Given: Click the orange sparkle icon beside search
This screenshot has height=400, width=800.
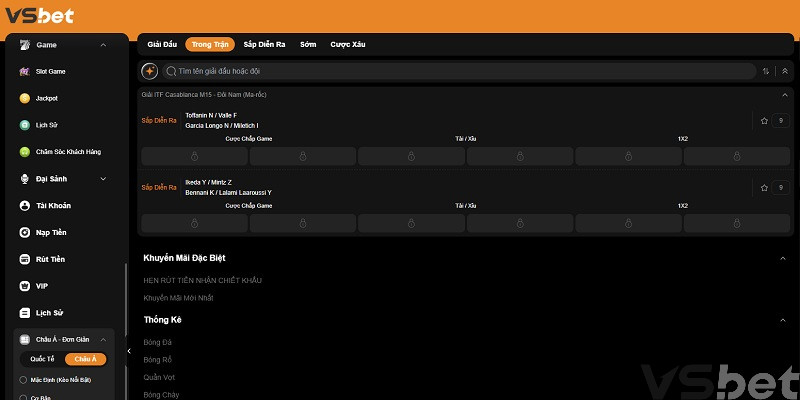Looking at the screenshot, I should (x=149, y=71).
